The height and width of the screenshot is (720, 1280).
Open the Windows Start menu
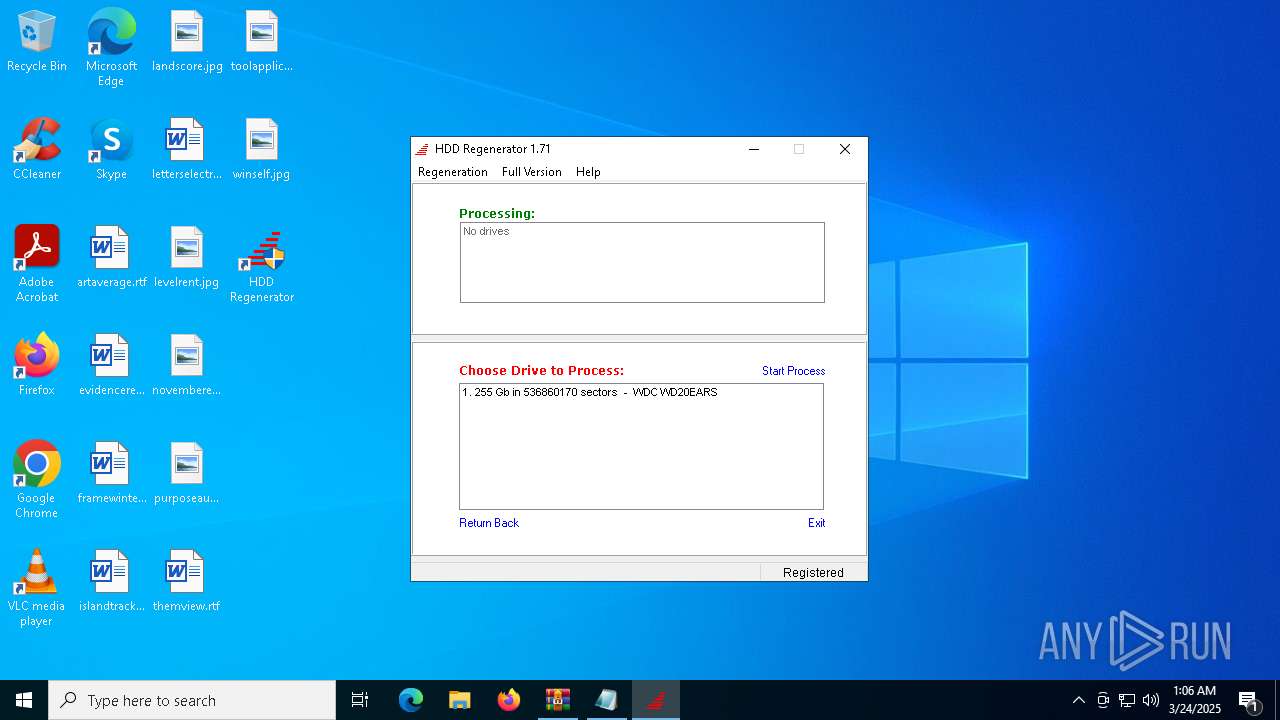click(x=24, y=700)
